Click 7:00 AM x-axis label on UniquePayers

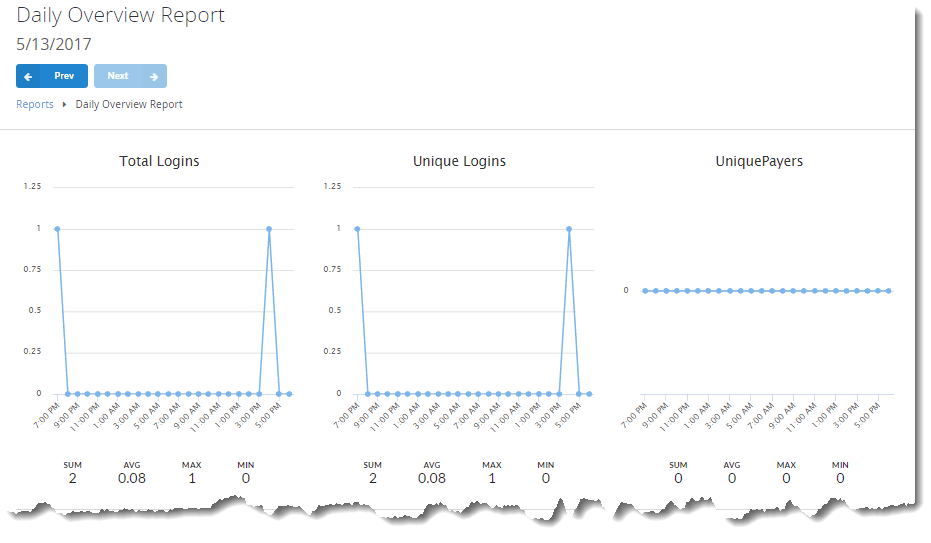[761, 415]
